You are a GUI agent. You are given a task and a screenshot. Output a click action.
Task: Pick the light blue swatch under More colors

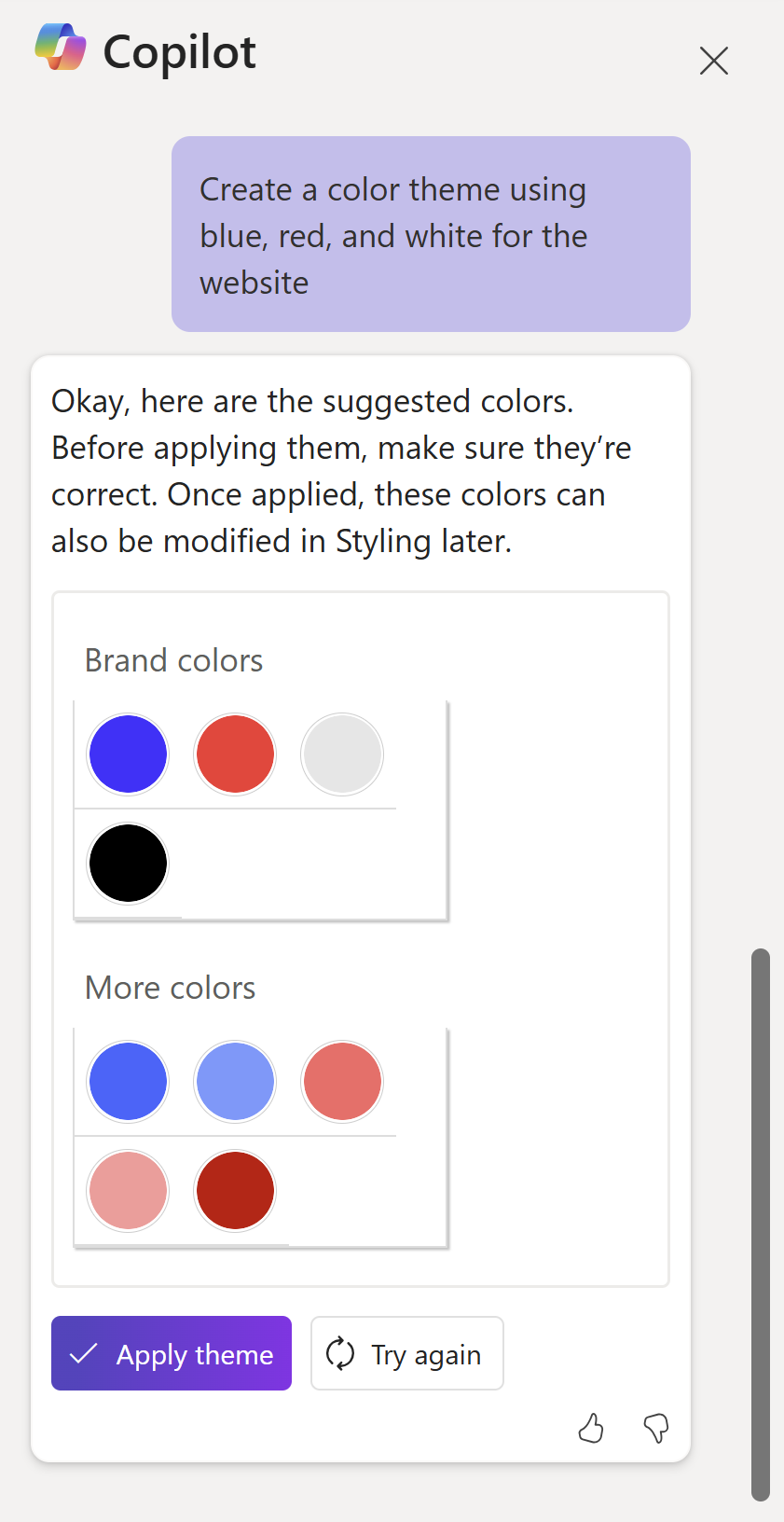tap(235, 1081)
